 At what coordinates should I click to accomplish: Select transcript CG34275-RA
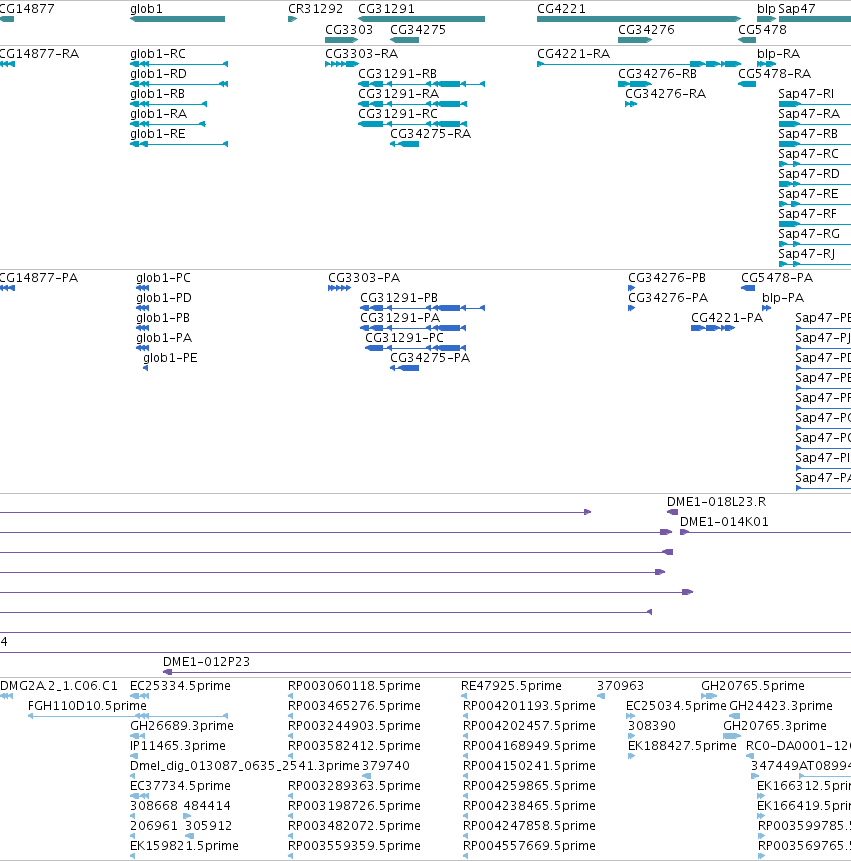click(405, 144)
